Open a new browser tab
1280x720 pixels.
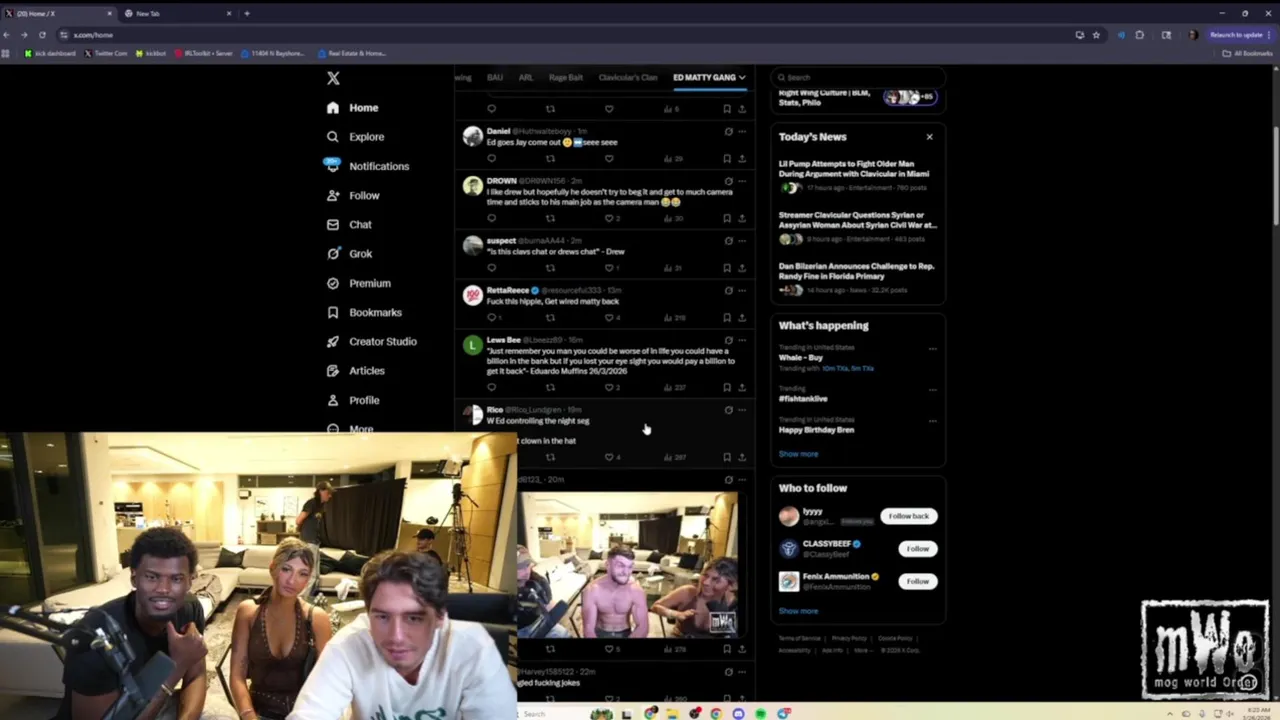[247, 14]
